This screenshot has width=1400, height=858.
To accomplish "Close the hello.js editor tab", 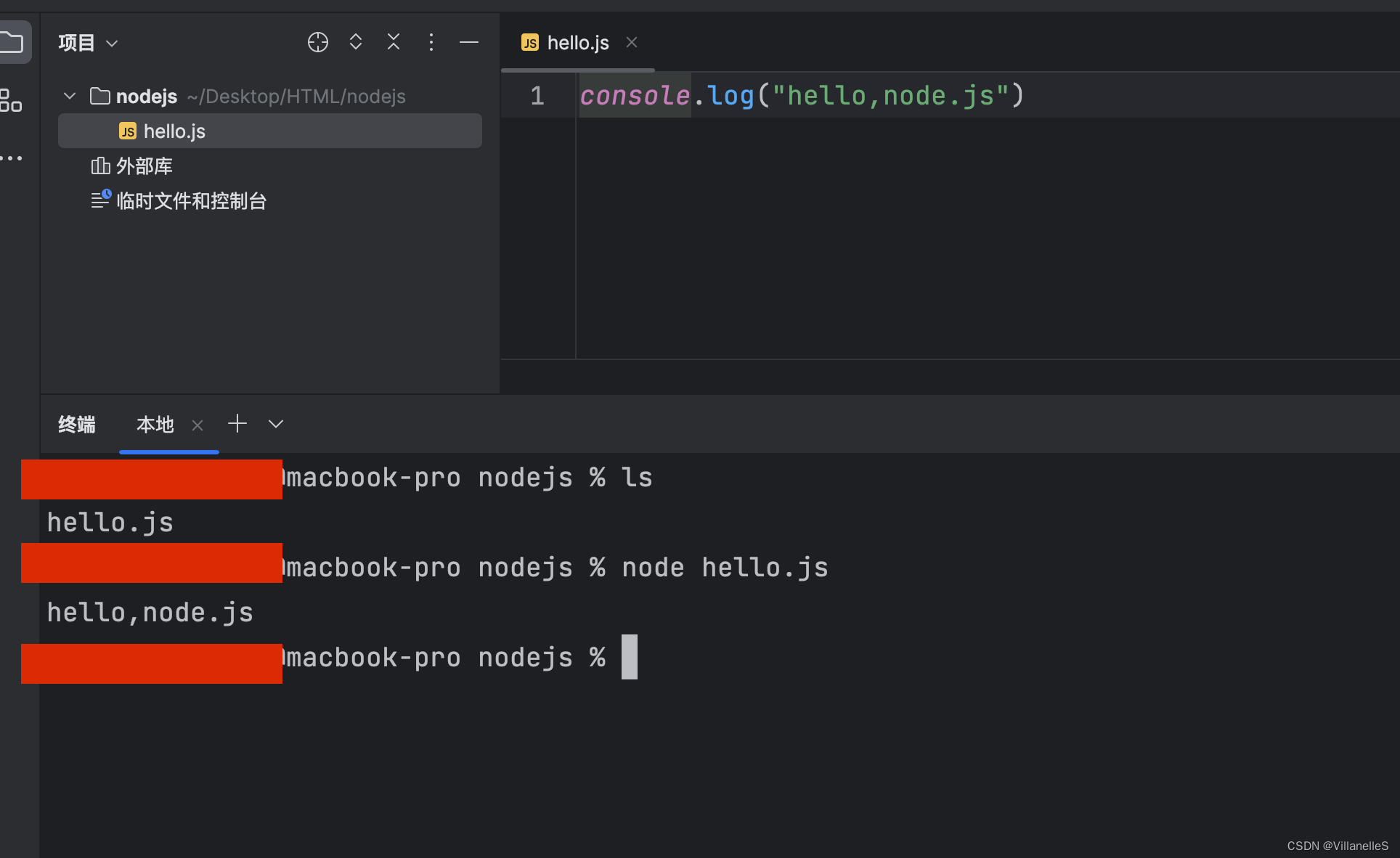I will (632, 42).
